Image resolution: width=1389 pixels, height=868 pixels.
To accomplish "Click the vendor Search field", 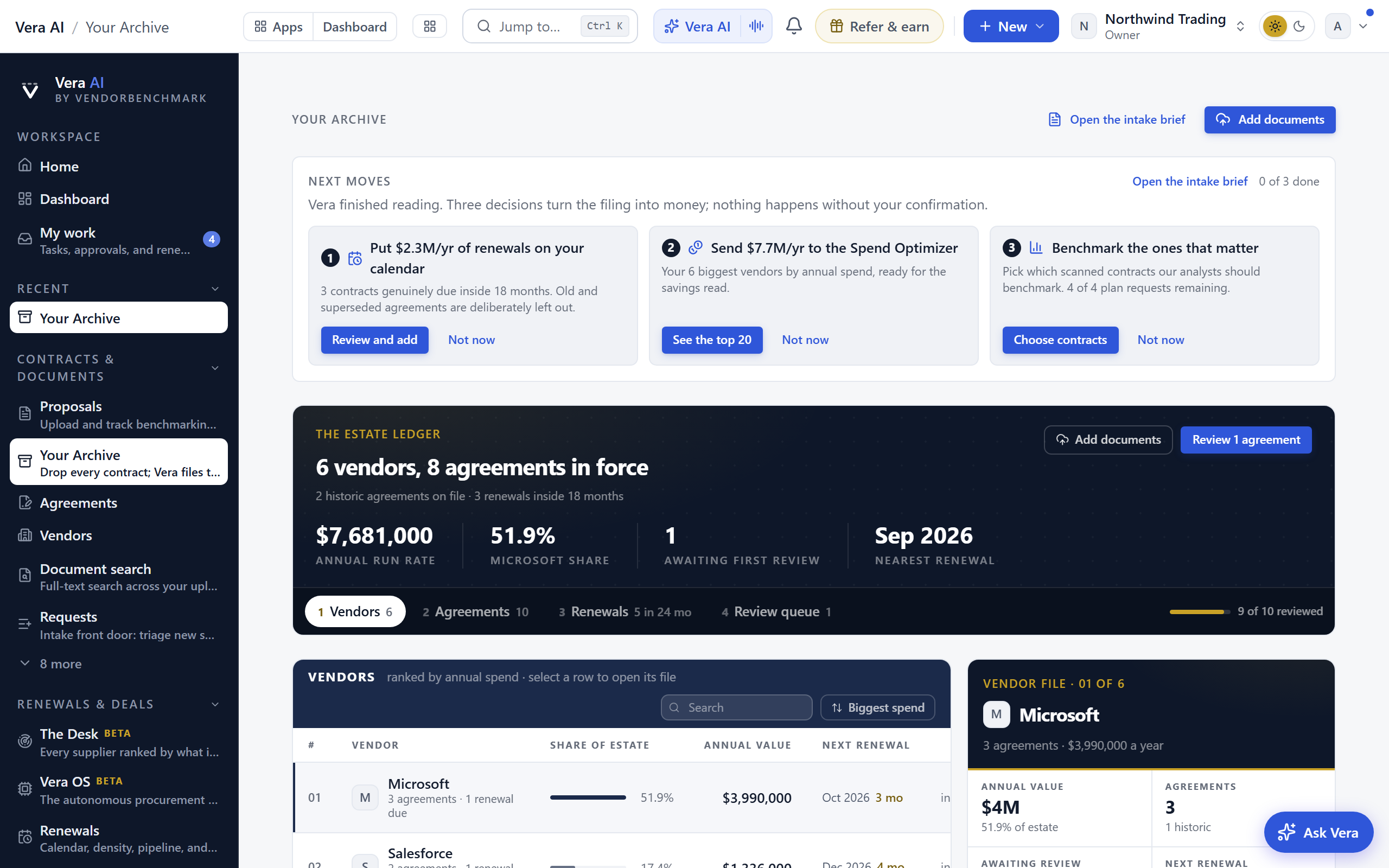I will pos(736,708).
